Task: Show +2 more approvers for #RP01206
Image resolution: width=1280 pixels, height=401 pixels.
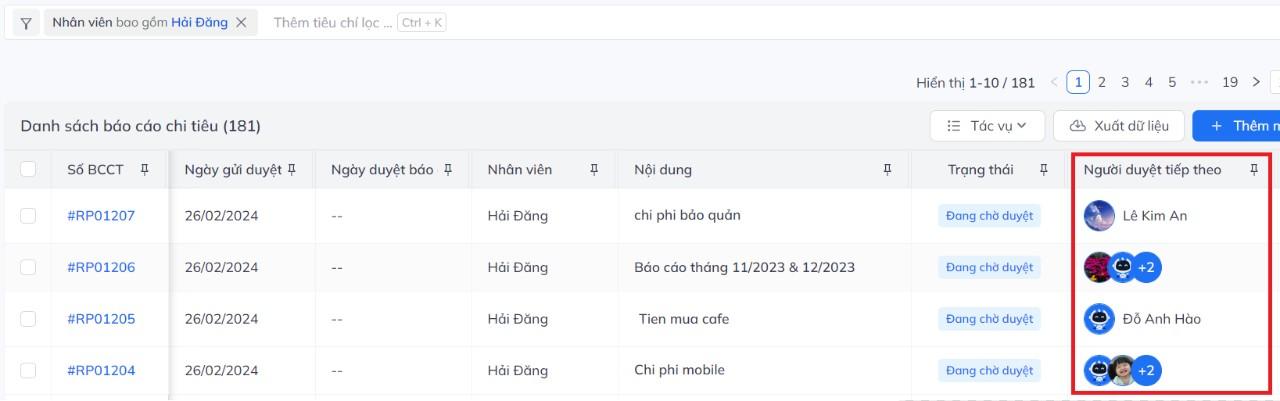Action: point(1146,267)
